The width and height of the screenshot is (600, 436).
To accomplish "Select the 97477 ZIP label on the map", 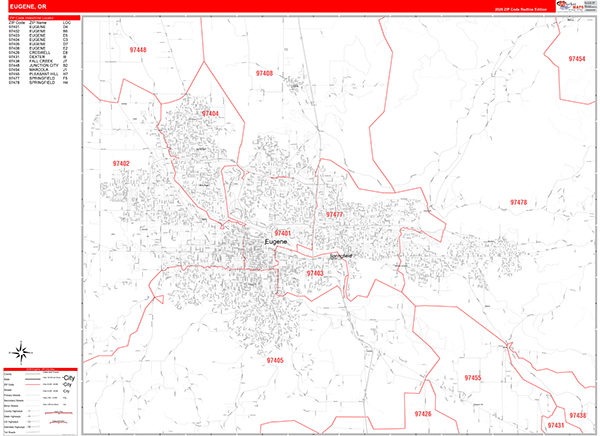I will 334,214.
